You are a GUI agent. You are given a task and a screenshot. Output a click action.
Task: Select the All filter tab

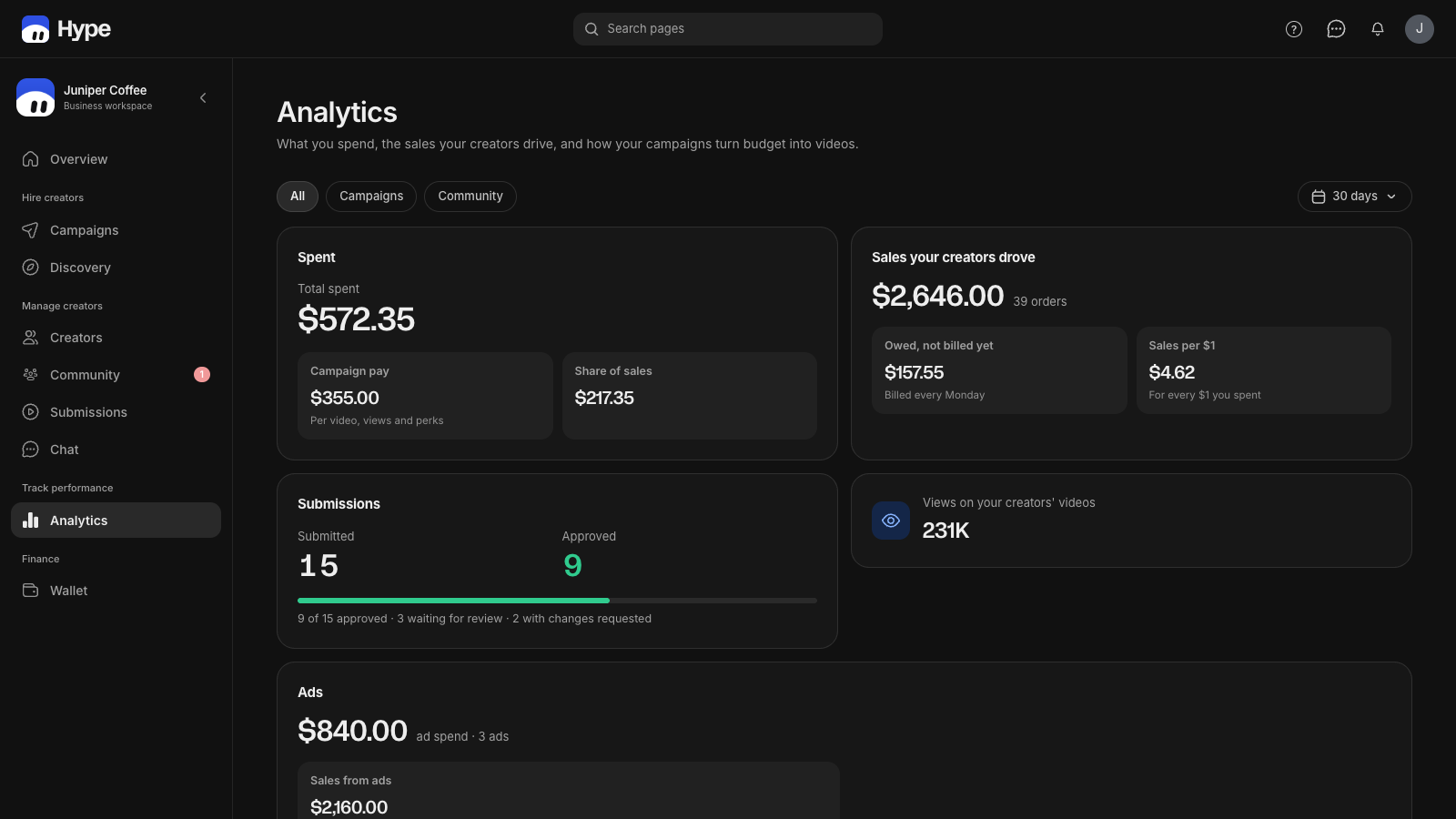tap(298, 197)
